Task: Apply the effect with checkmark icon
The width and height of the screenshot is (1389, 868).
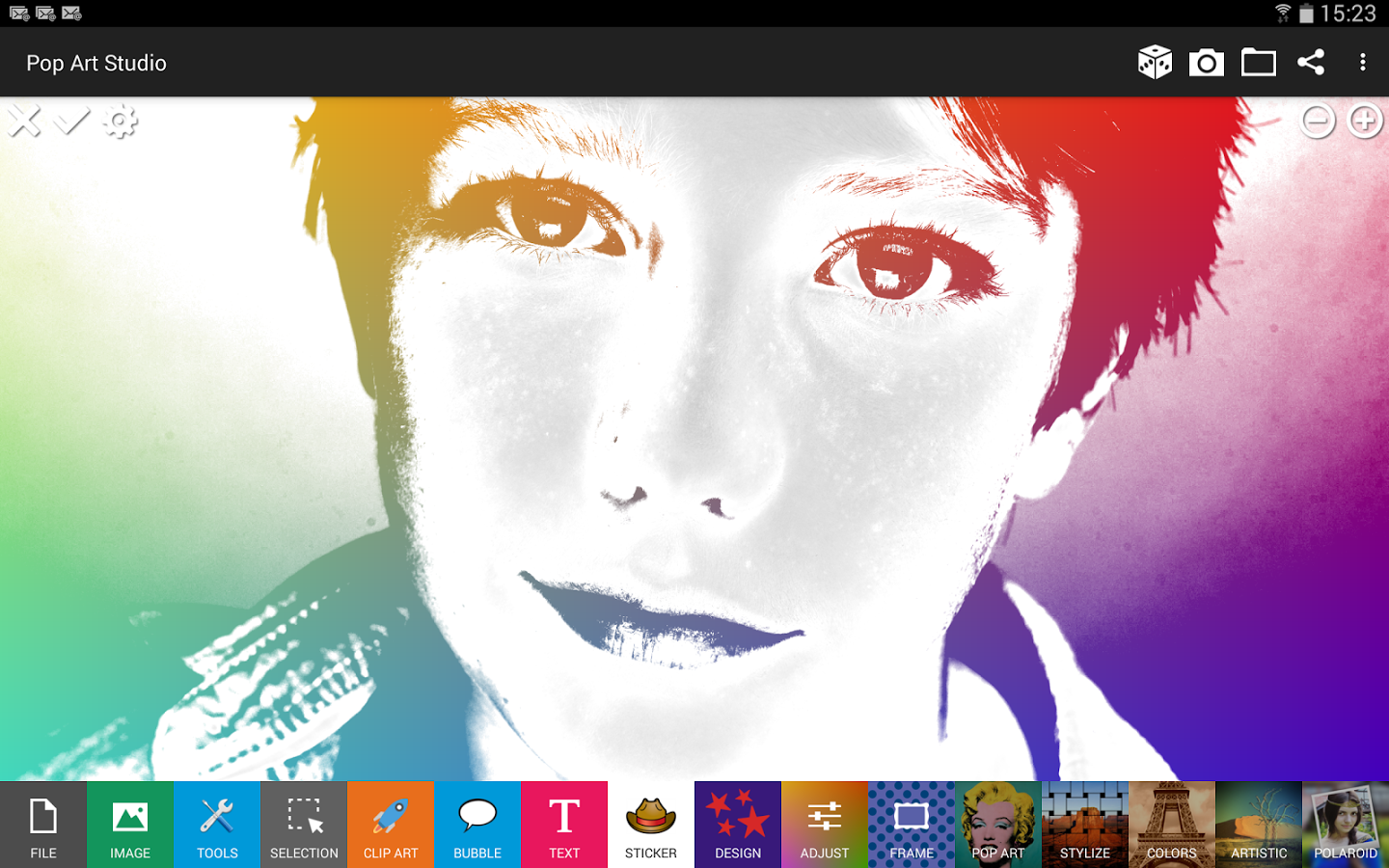Action: [71, 122]
